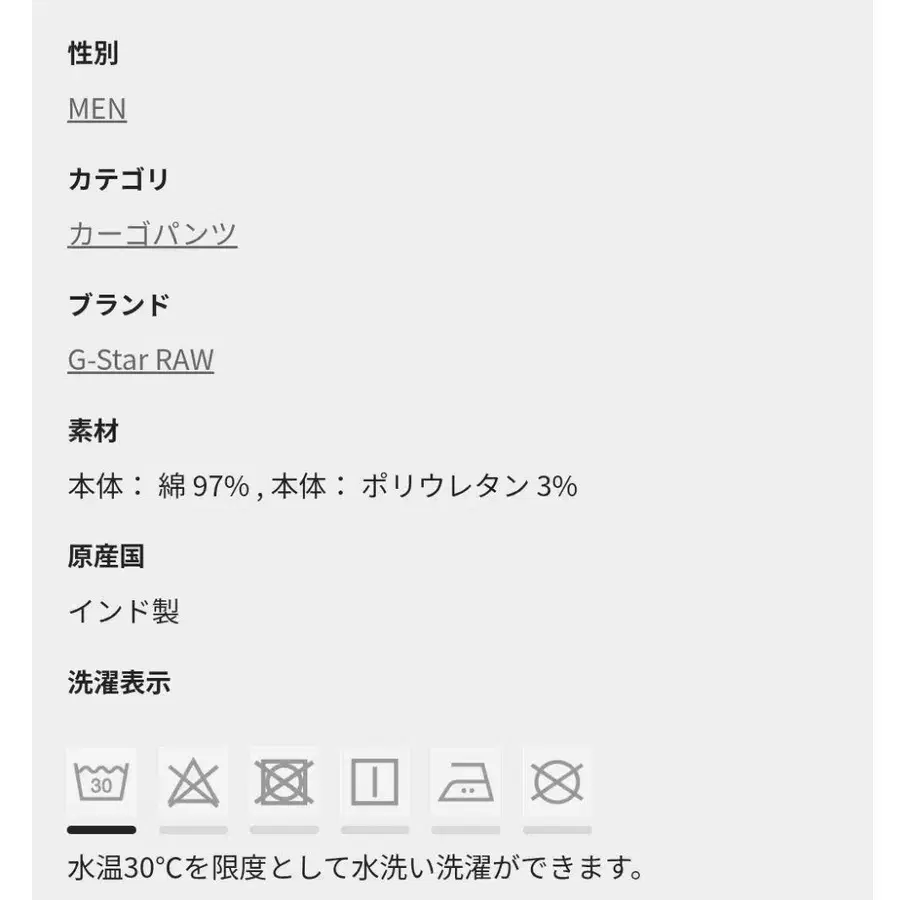Click the 素材 section heading
Viewport: 900px width, 900px height.
93,432
